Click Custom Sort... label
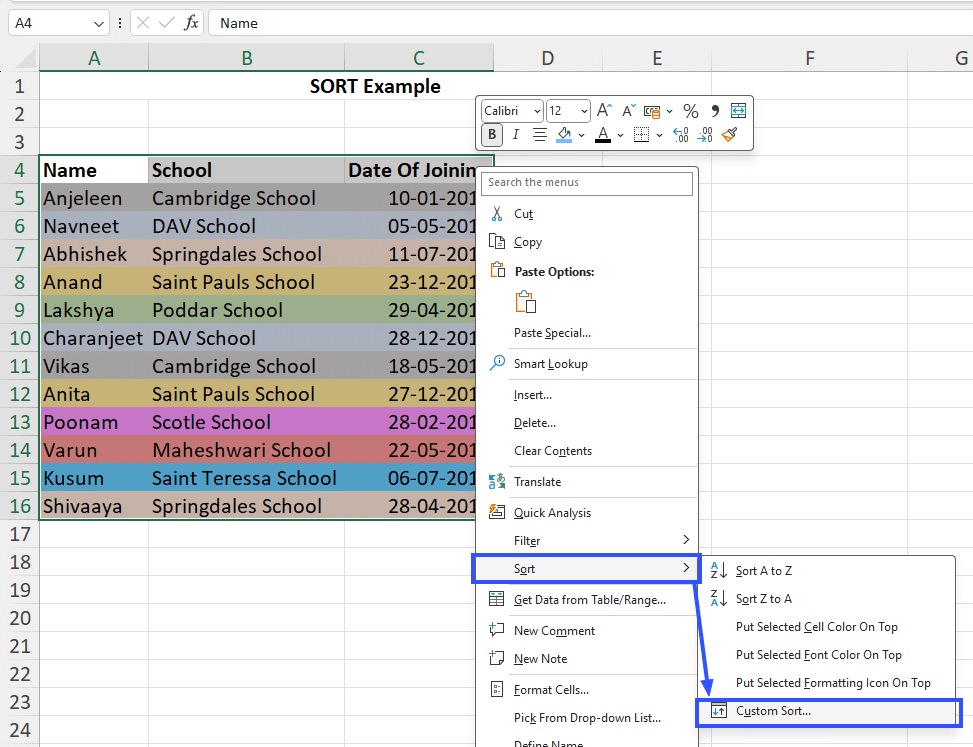The image size is (973, 747). pos(773,711)
